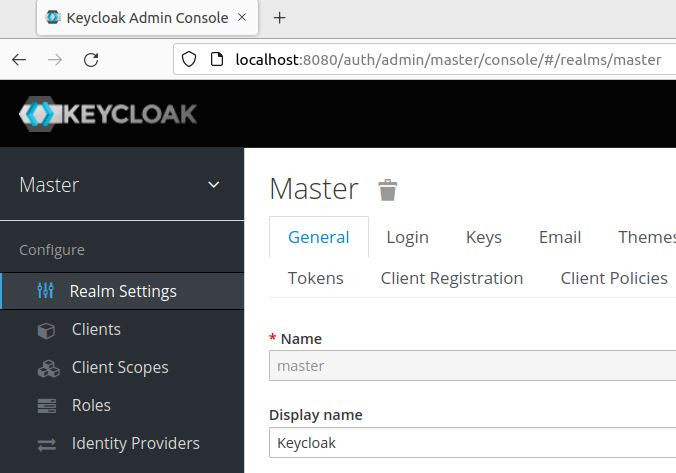Expand the Master realm selector chevron
The image size is (676, 473).
click(213, 185)
